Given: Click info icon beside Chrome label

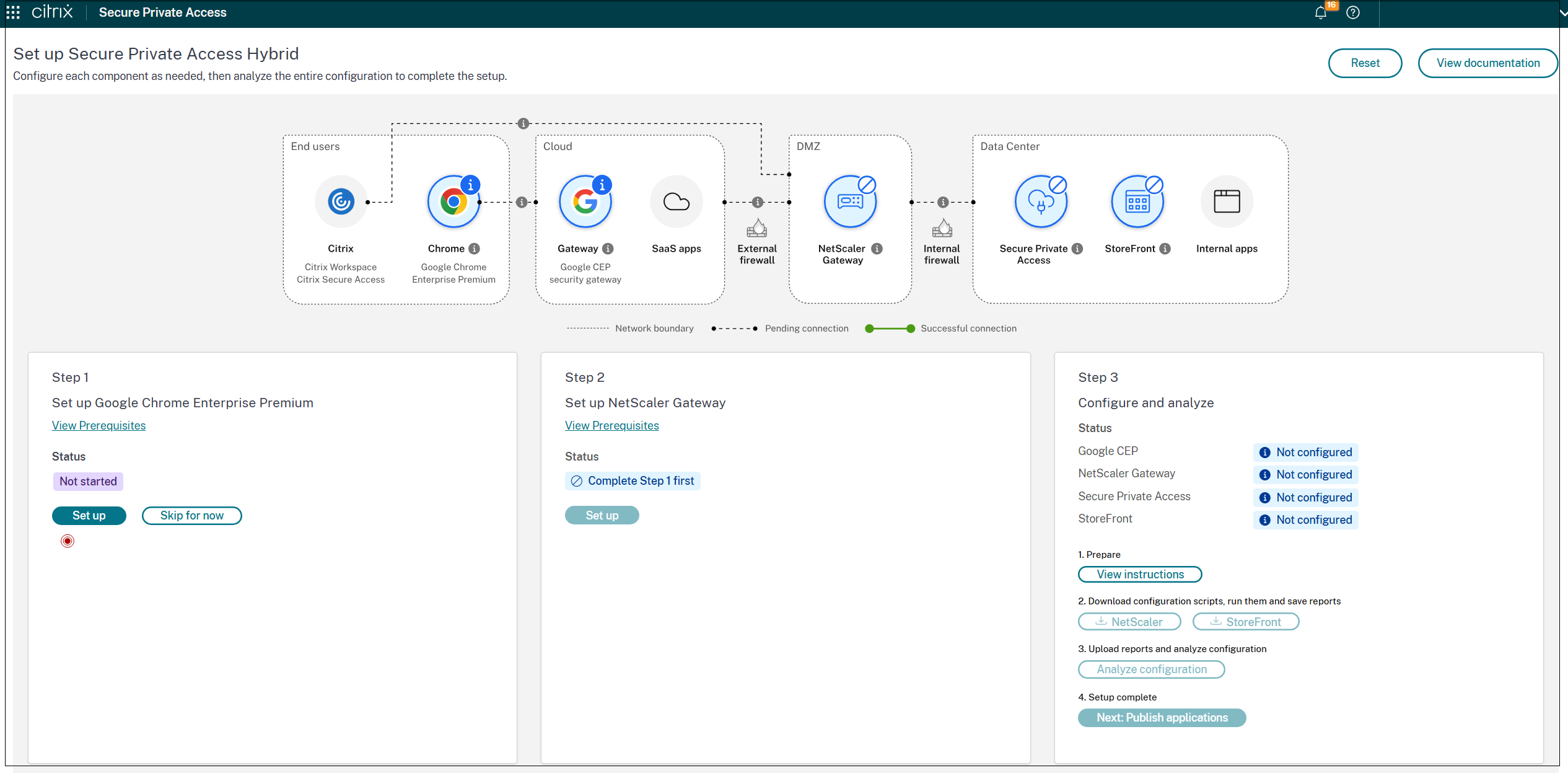Looking at the screenshot, I should click(x=475, y=249).
